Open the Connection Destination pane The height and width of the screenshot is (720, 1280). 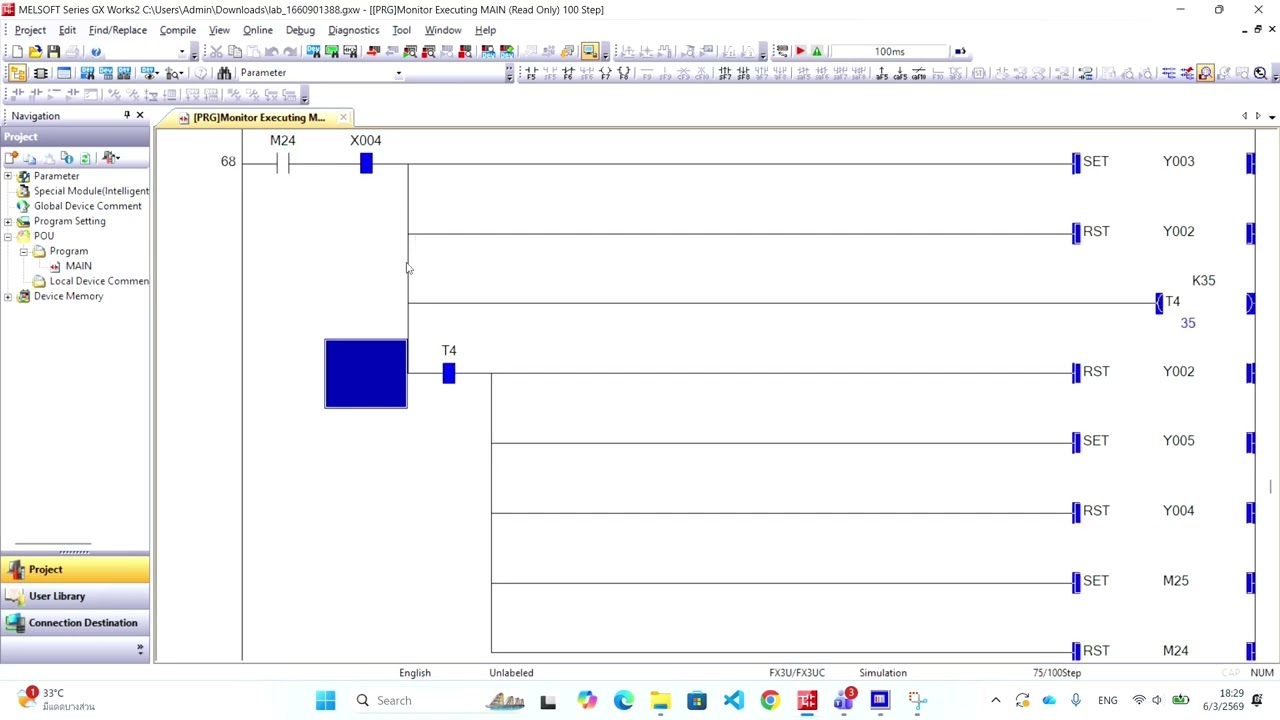(75, 623)
